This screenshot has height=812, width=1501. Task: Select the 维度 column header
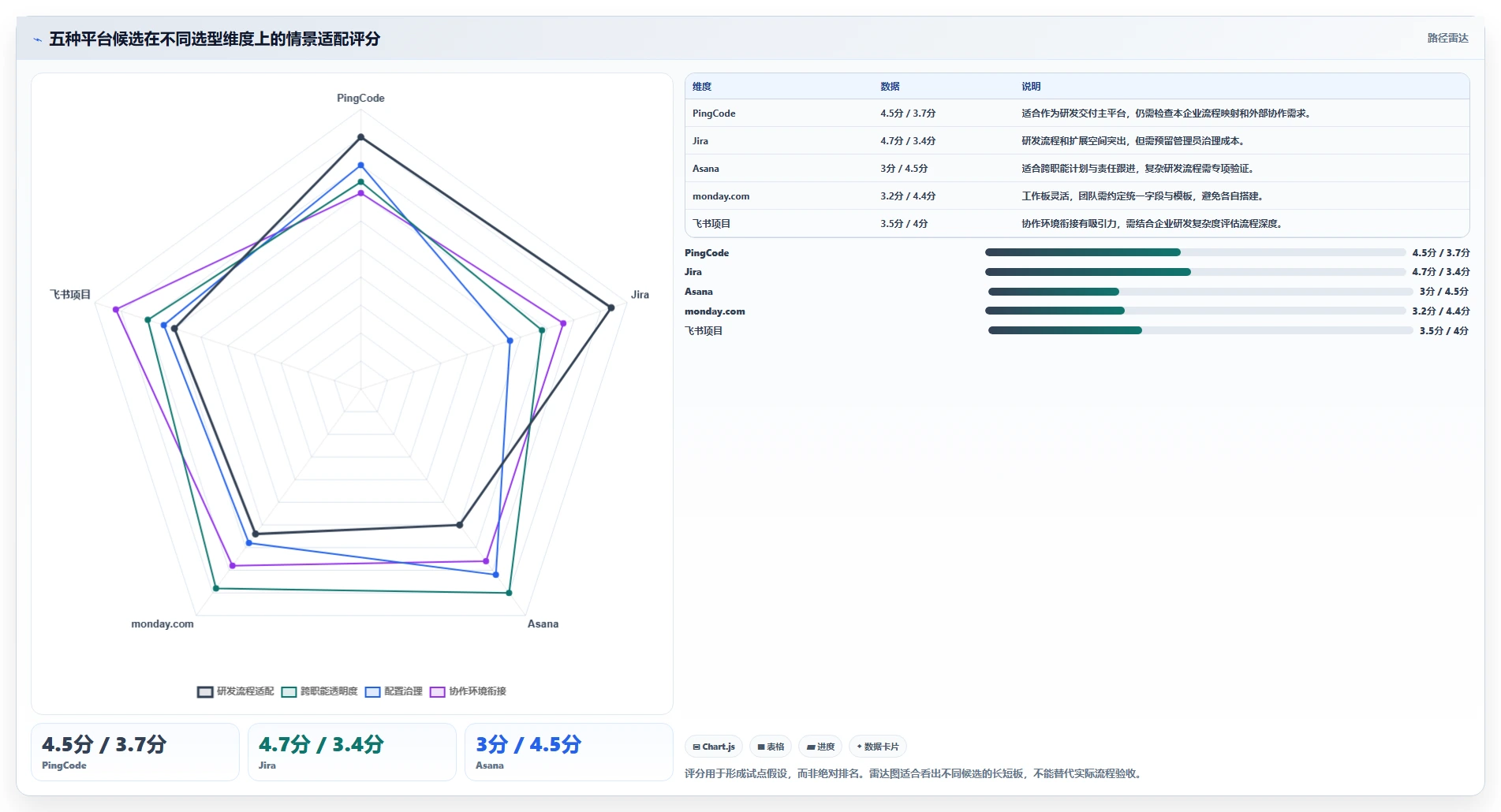702,87
